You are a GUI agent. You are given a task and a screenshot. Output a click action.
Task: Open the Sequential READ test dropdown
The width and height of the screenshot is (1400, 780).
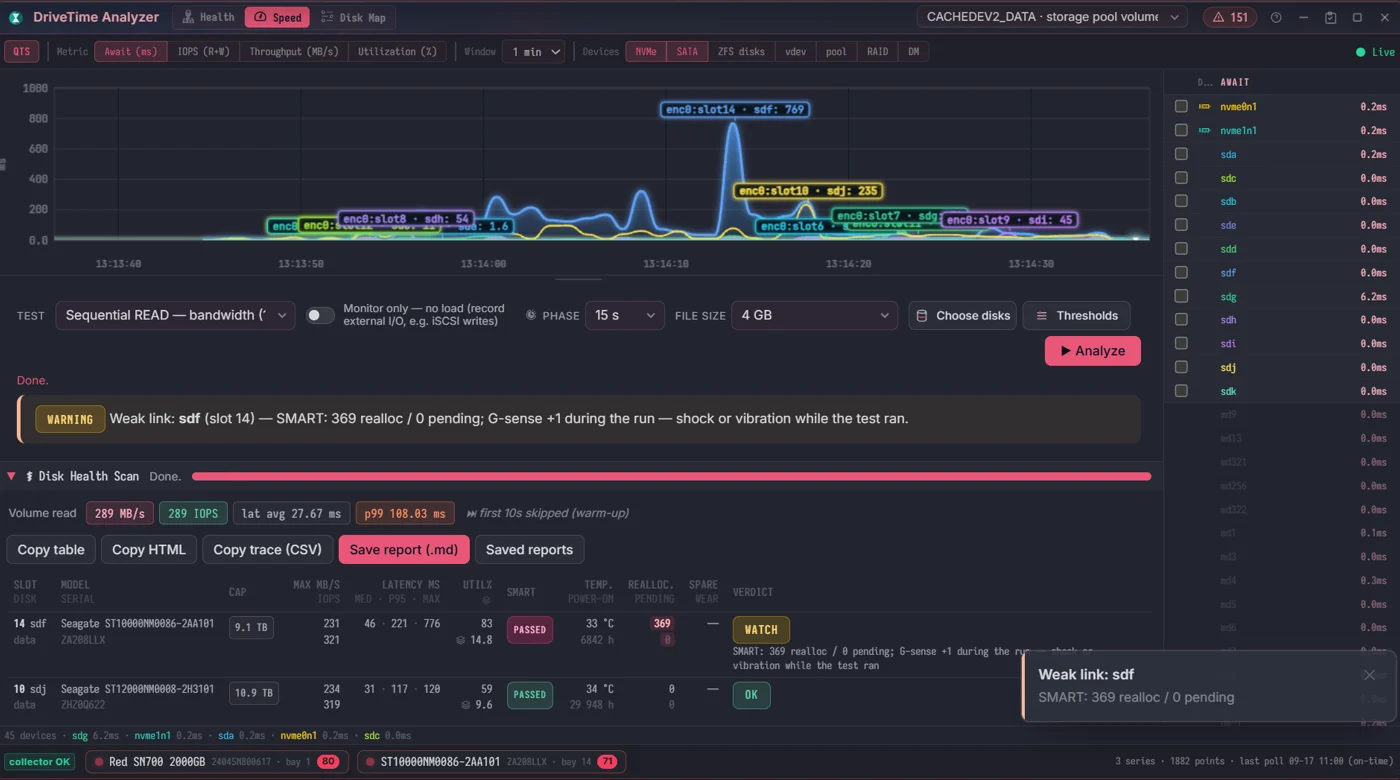(x=175, y=315)
